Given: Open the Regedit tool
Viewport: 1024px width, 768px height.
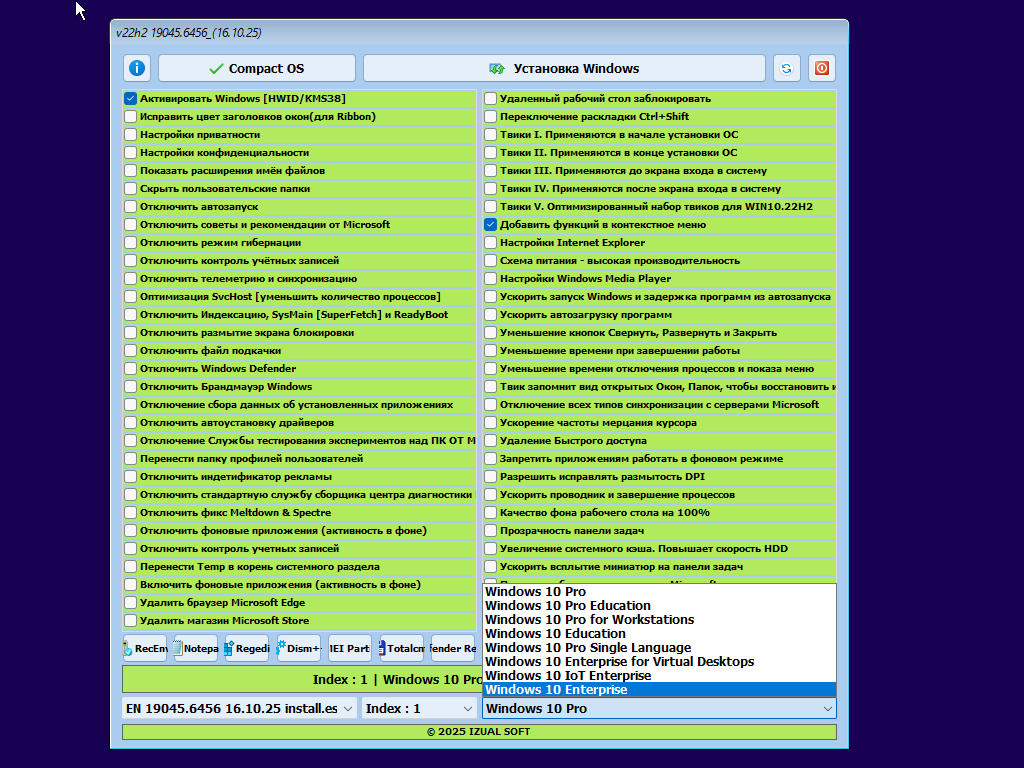Looking at the screenshot, I should coord(247,648).
